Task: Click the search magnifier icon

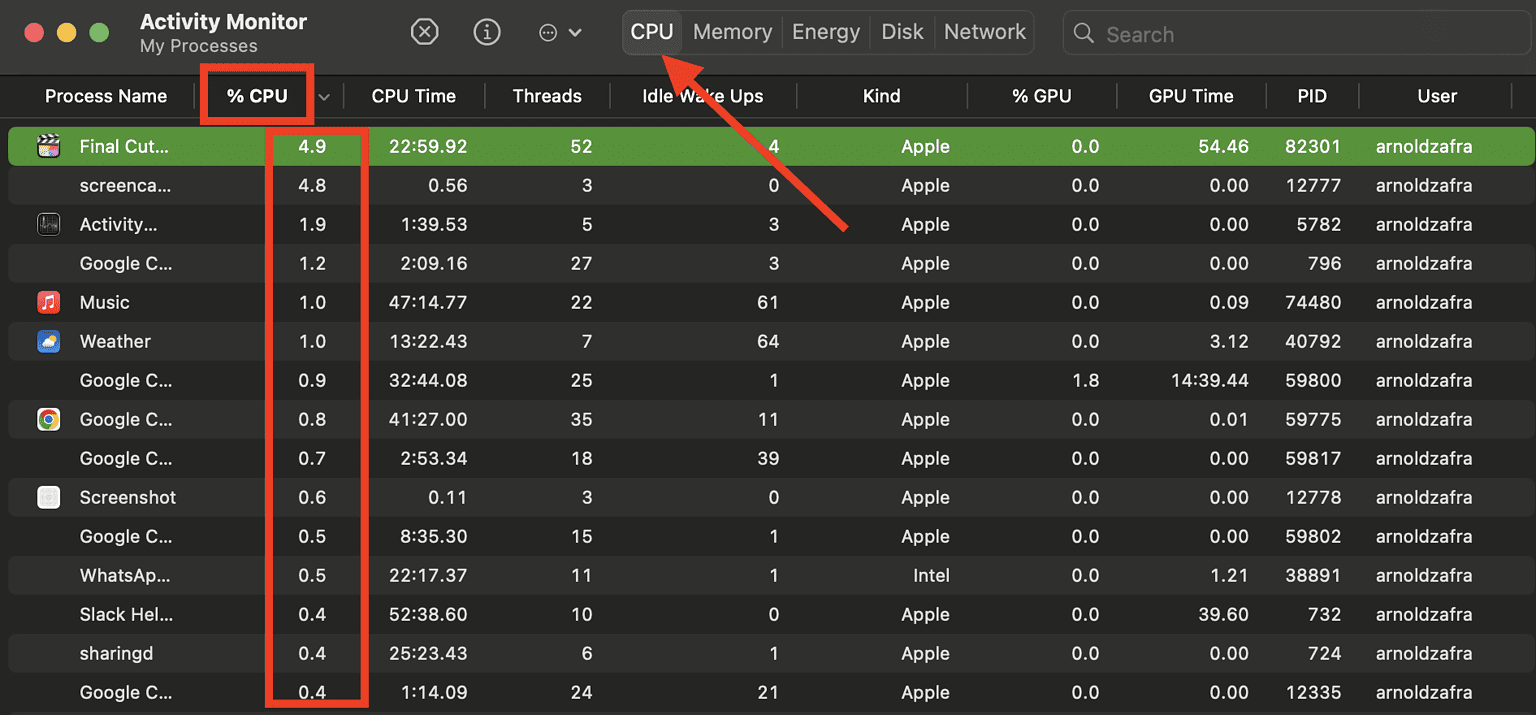Action: click(x=1084, y=33)
